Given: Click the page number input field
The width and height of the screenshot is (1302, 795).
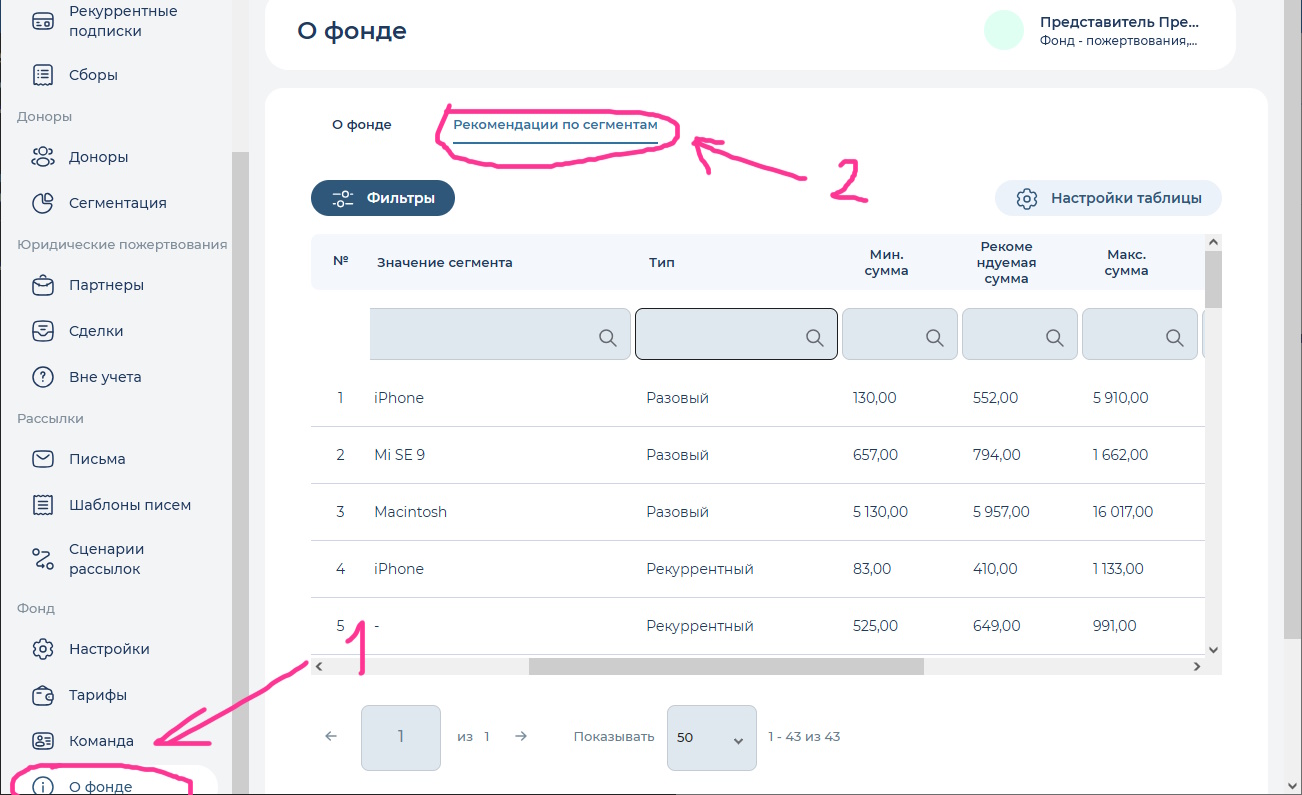Looking at the screenshot, I should pyautogui.click(x=400, y=737).
